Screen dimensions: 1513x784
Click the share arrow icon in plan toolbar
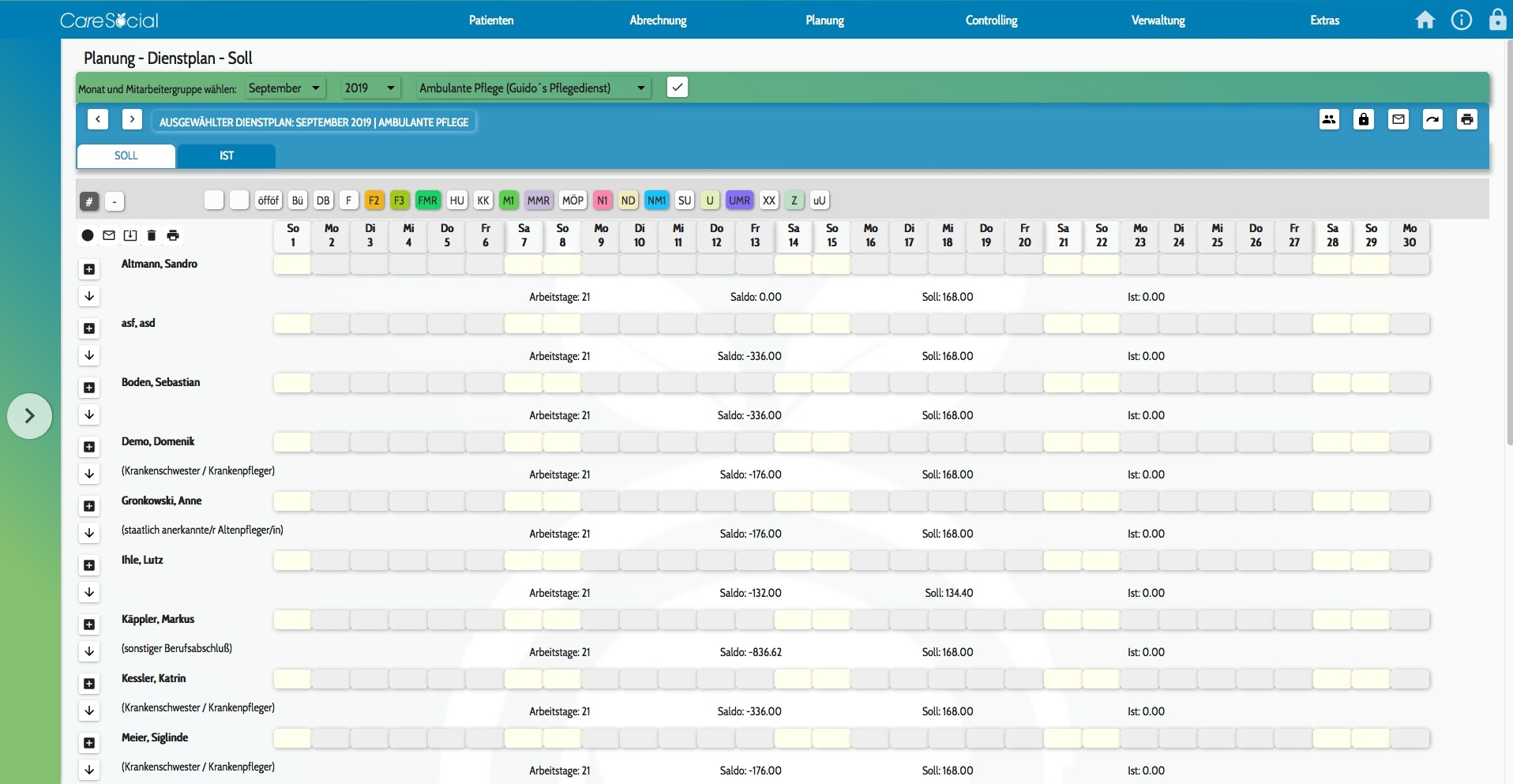(1432, 120)
